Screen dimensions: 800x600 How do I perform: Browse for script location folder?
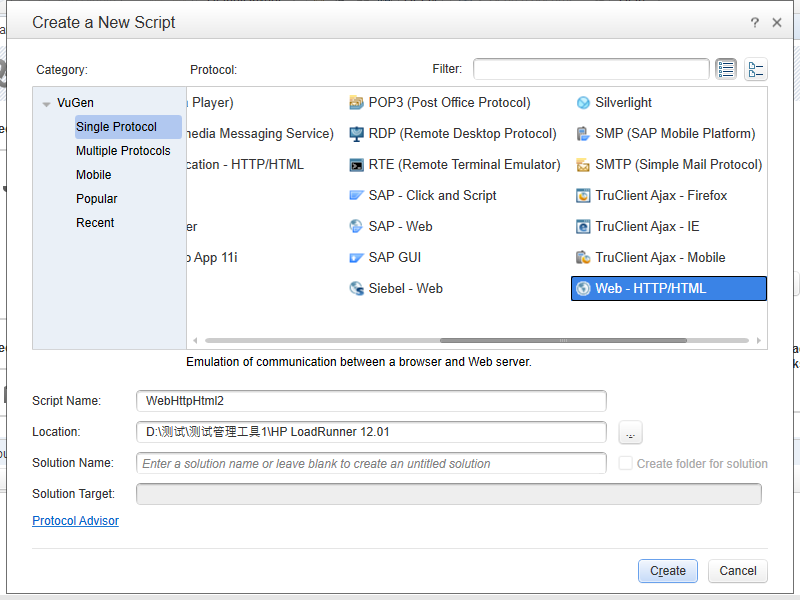point(630,433)
